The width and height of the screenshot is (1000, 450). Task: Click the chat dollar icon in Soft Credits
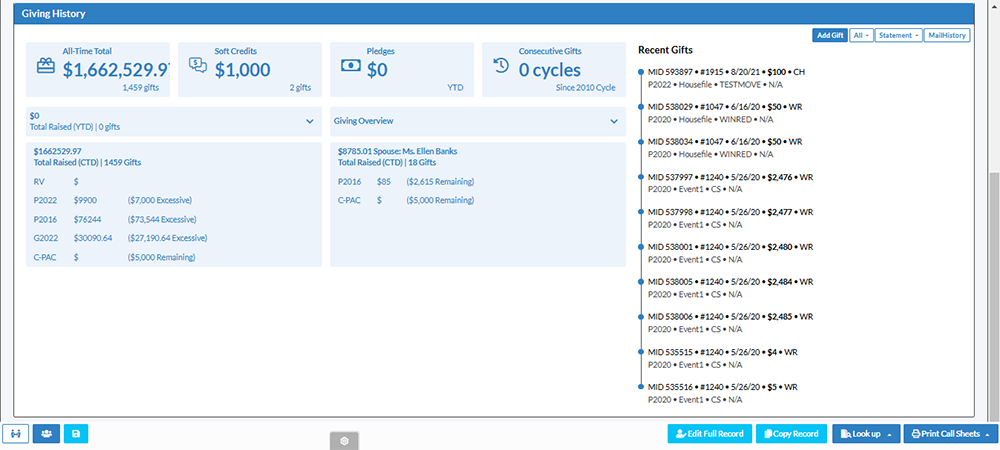coord(198,65)
